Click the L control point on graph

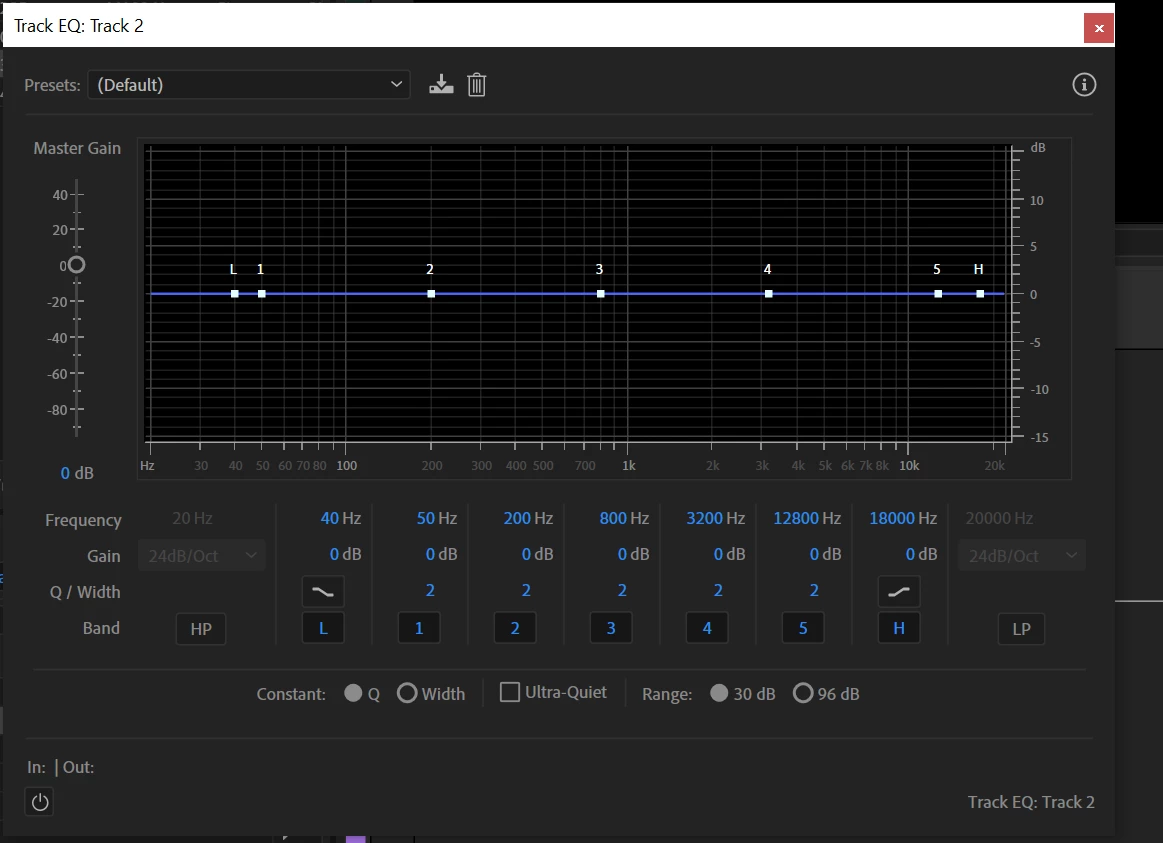pos(234,294)
